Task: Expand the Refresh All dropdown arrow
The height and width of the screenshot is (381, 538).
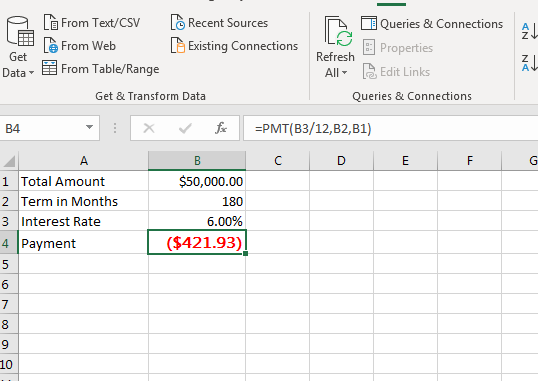Action: point(344,73)
